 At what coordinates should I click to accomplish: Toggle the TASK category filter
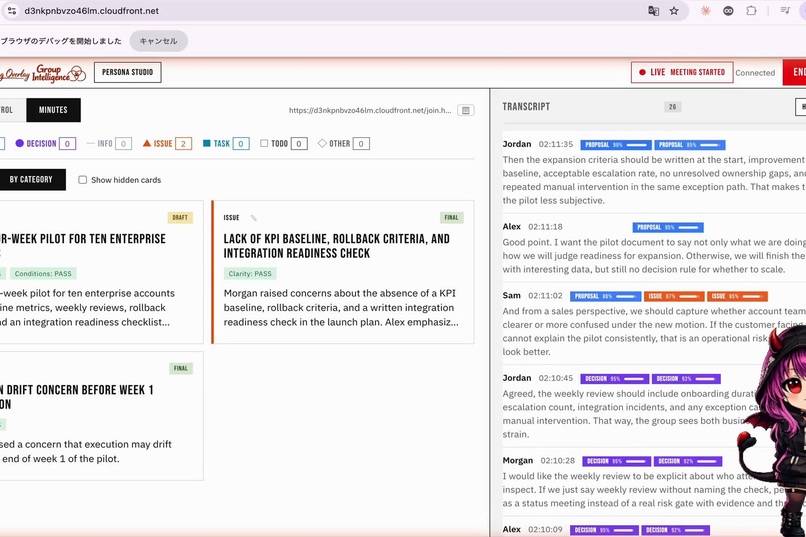[226, 144]
